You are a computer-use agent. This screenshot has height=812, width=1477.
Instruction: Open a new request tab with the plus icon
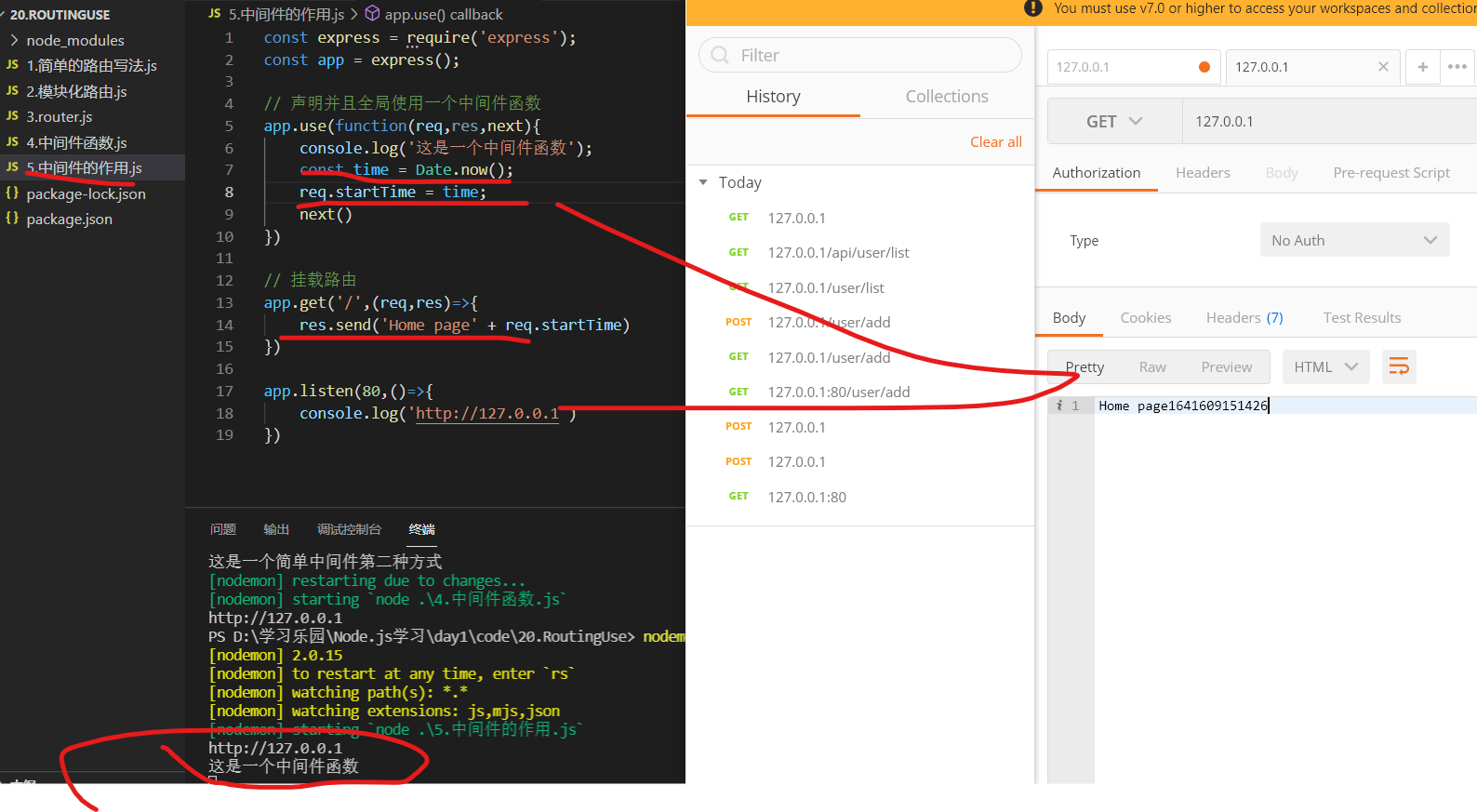[x=1422, y=67]
